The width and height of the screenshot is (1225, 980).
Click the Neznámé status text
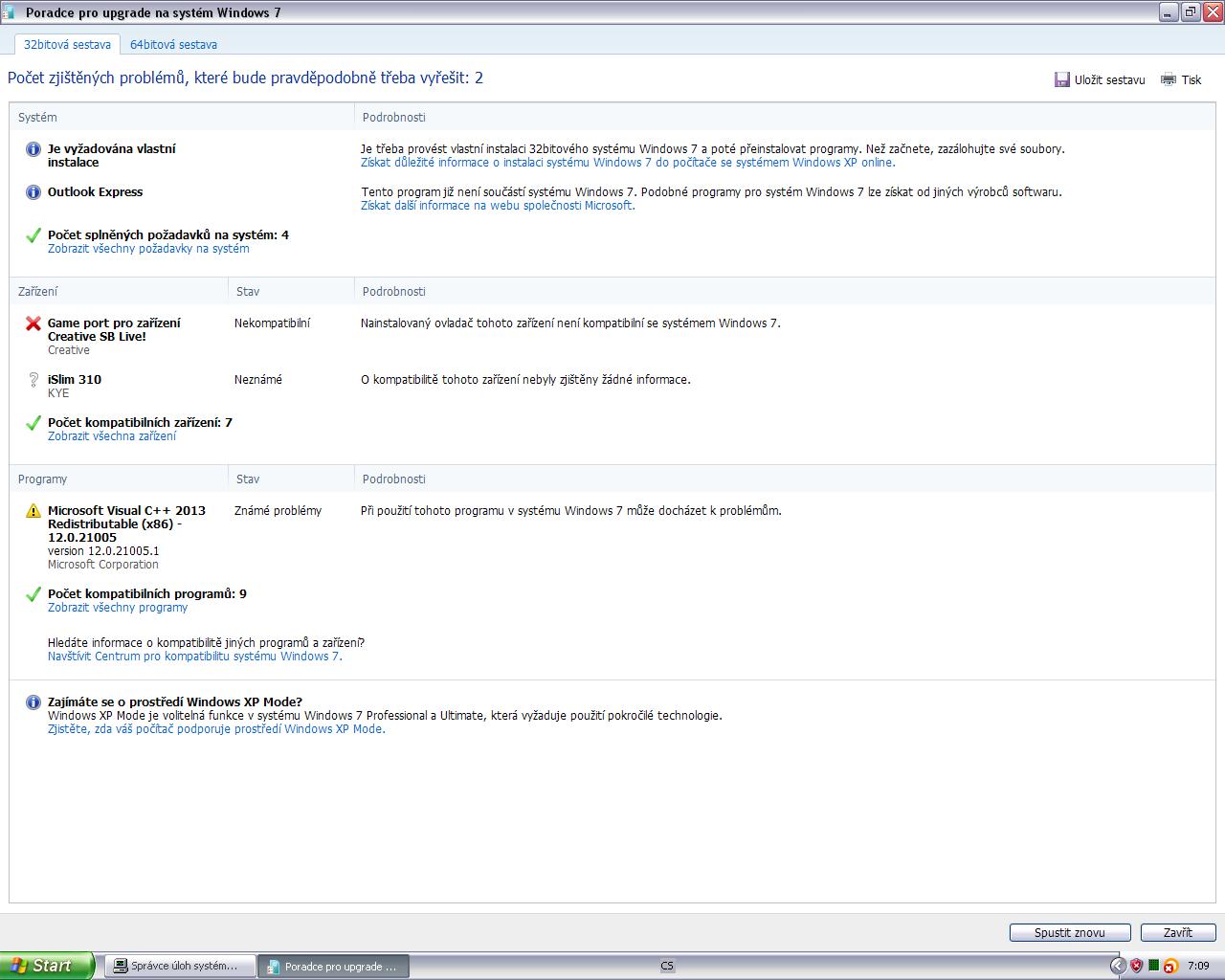[x=258, y=380]
